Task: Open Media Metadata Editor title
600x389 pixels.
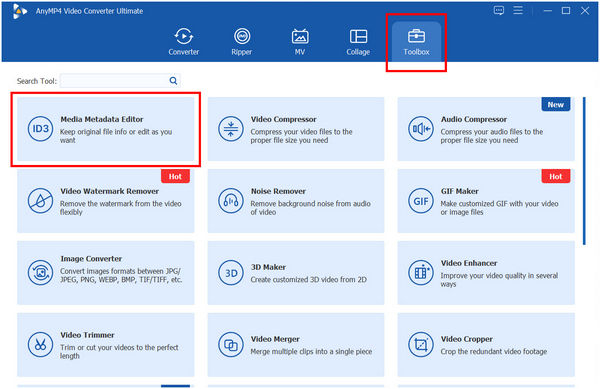Action: pos(102,119)
